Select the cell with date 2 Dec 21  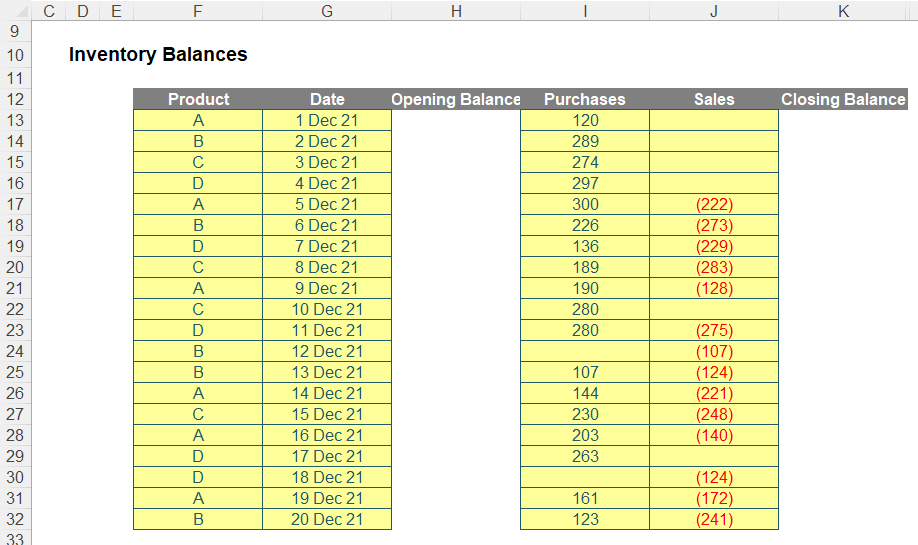tap(327, 141)
